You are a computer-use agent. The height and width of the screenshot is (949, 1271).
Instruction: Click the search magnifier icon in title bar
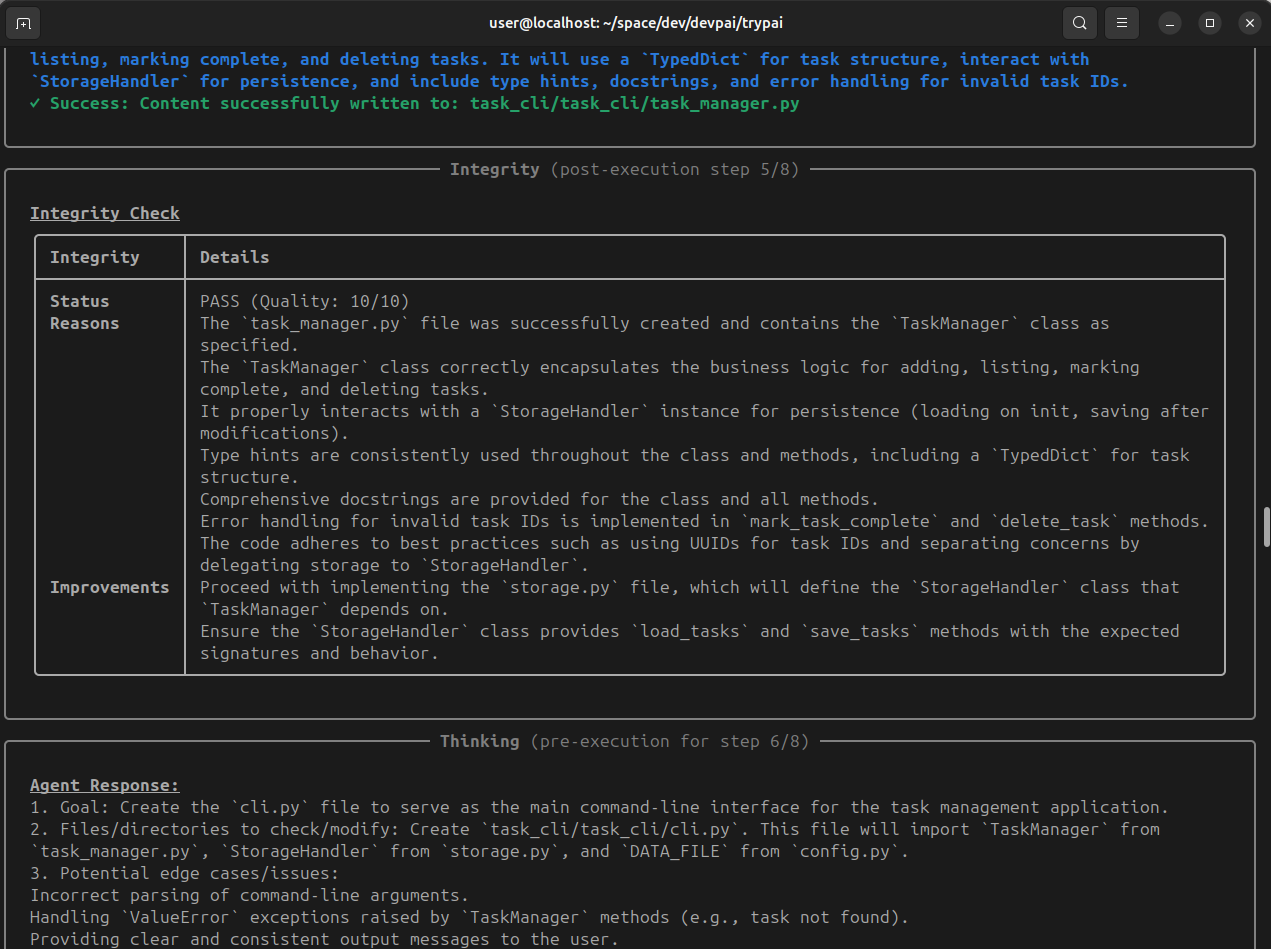coord(1080,22)
